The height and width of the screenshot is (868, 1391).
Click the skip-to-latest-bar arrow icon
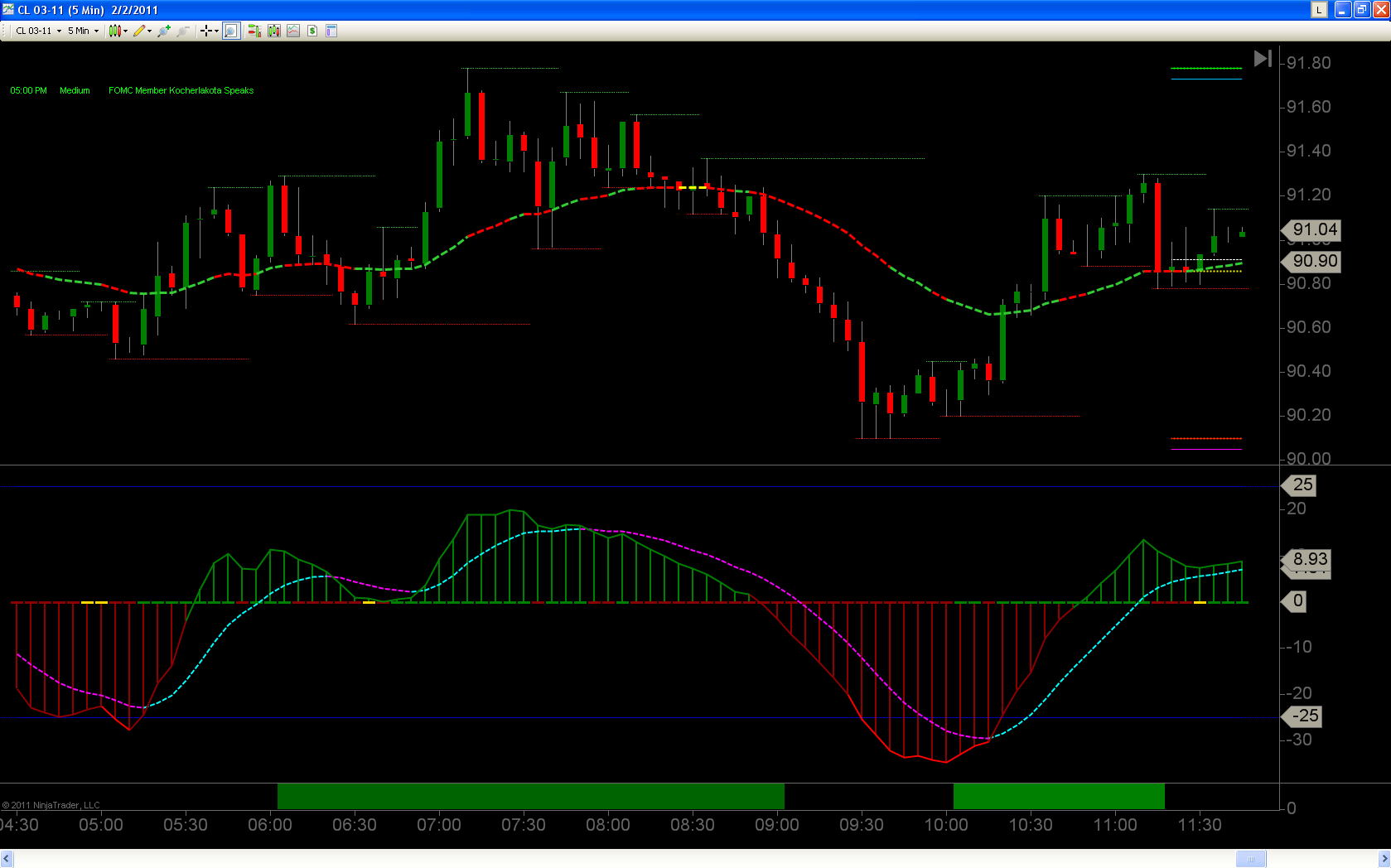tap(1263, 59)
